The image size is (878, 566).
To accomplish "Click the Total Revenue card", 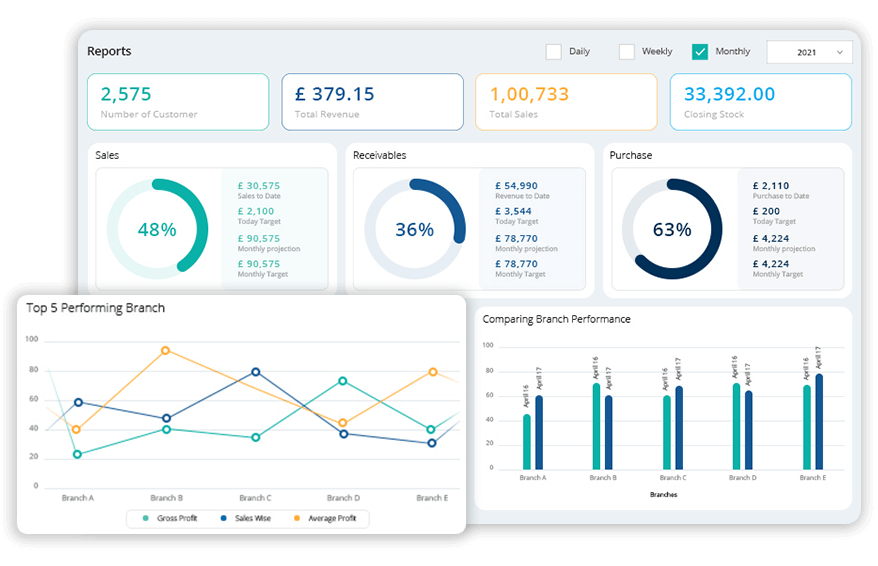I will pos(372,102).
